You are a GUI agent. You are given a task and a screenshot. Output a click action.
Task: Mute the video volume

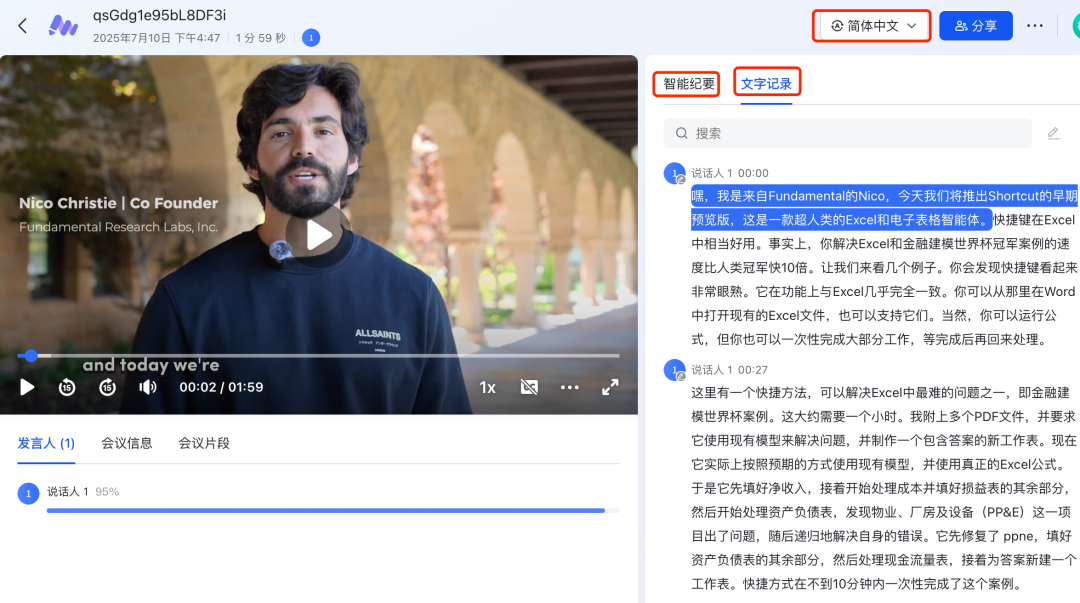[x=148, y=387]
